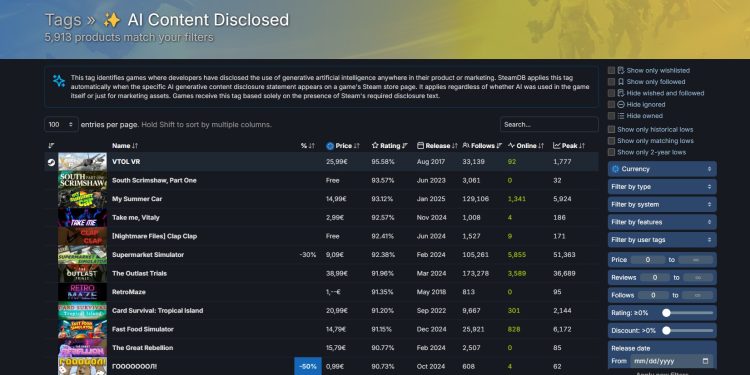Open Filter by features dropdown
Viewport: 750px width, 375px height.
click(x=662, y=222)
